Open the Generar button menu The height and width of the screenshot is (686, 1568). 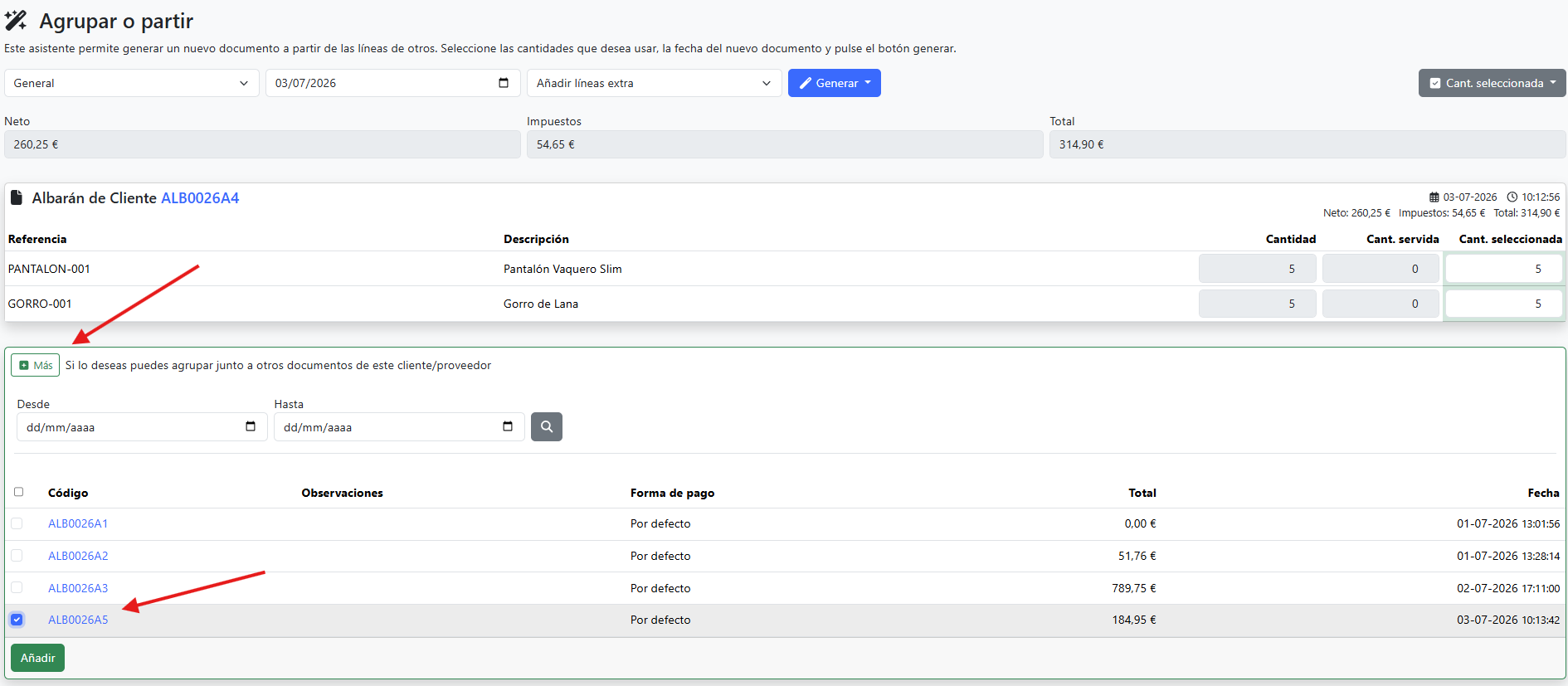click(x=834, y=83)
